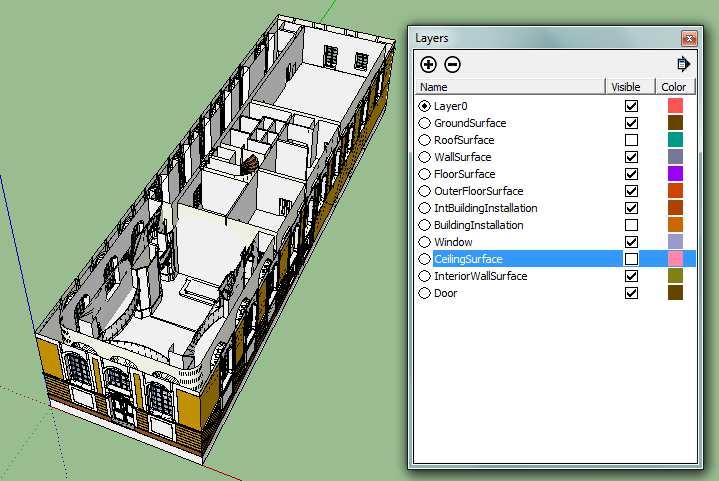Open InteriorWallSurface olive color swatch
This screenshot has height=481, width=719.
tap(675, 276)
